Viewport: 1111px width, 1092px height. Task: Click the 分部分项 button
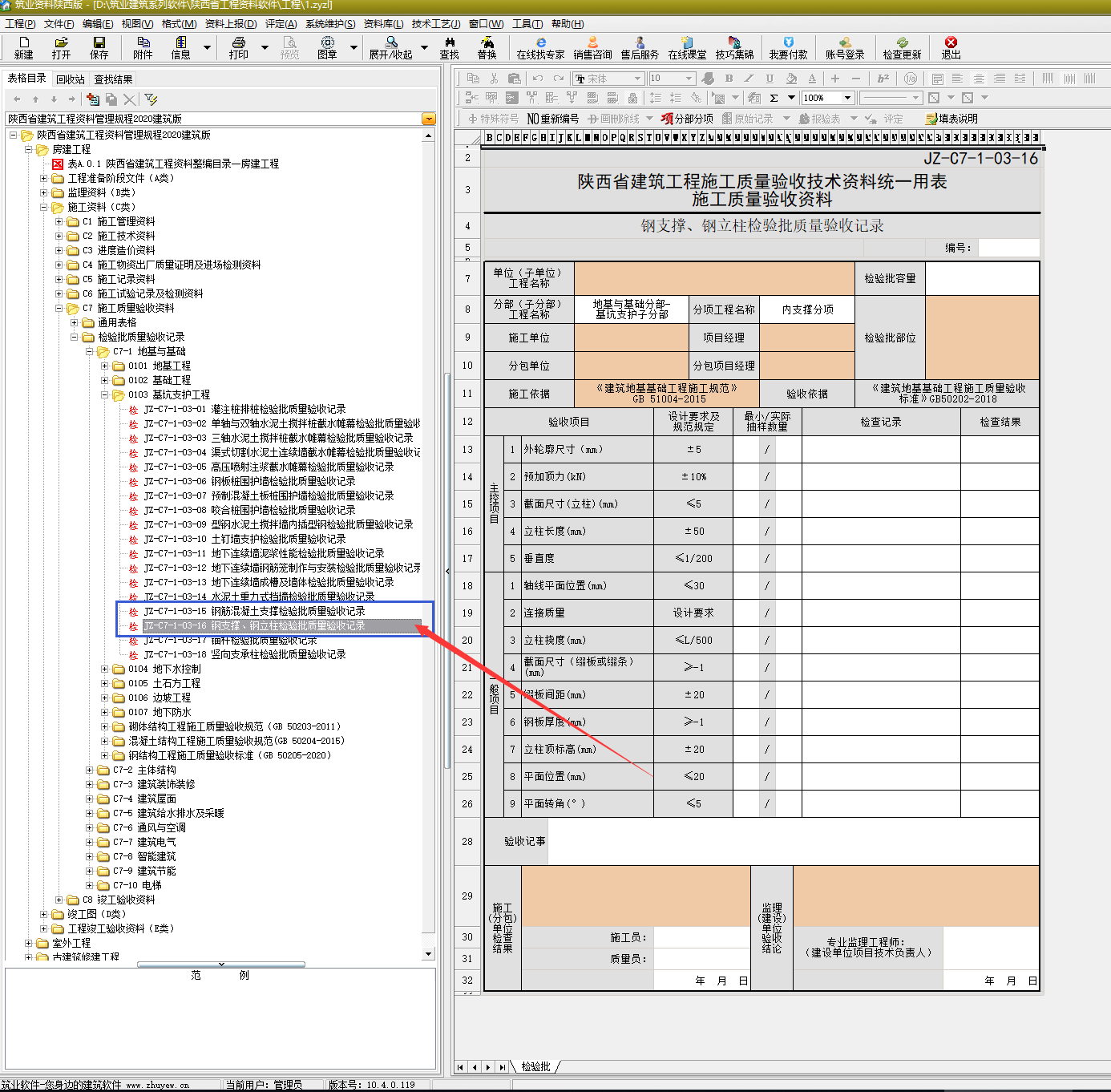click(687, 119)
